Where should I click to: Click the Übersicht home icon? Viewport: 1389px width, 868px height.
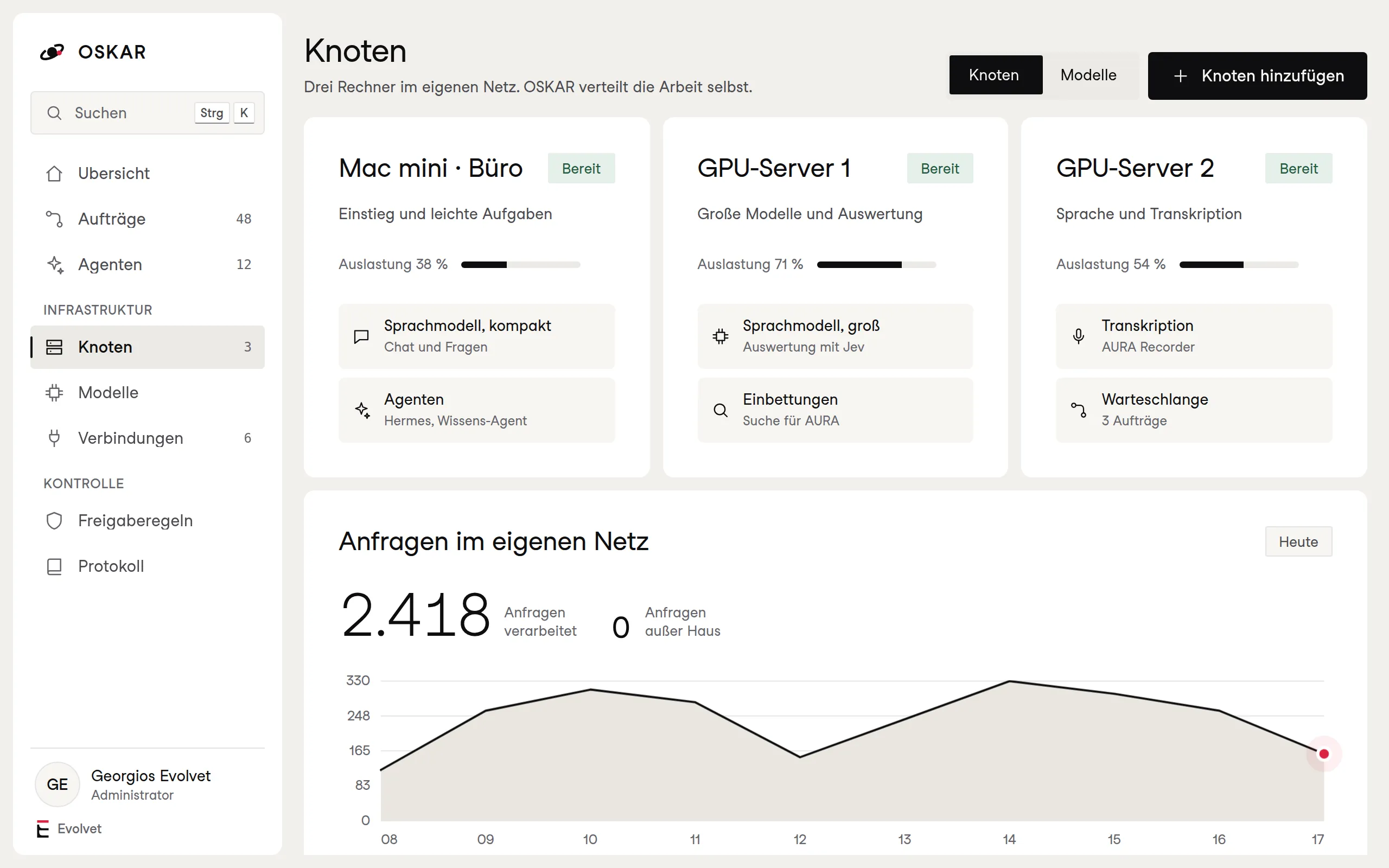(54, 174)
